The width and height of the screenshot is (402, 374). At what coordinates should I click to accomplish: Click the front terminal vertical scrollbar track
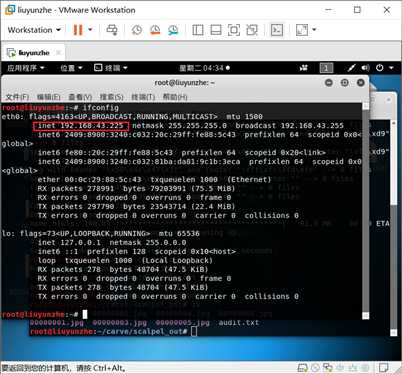point(366,210)
